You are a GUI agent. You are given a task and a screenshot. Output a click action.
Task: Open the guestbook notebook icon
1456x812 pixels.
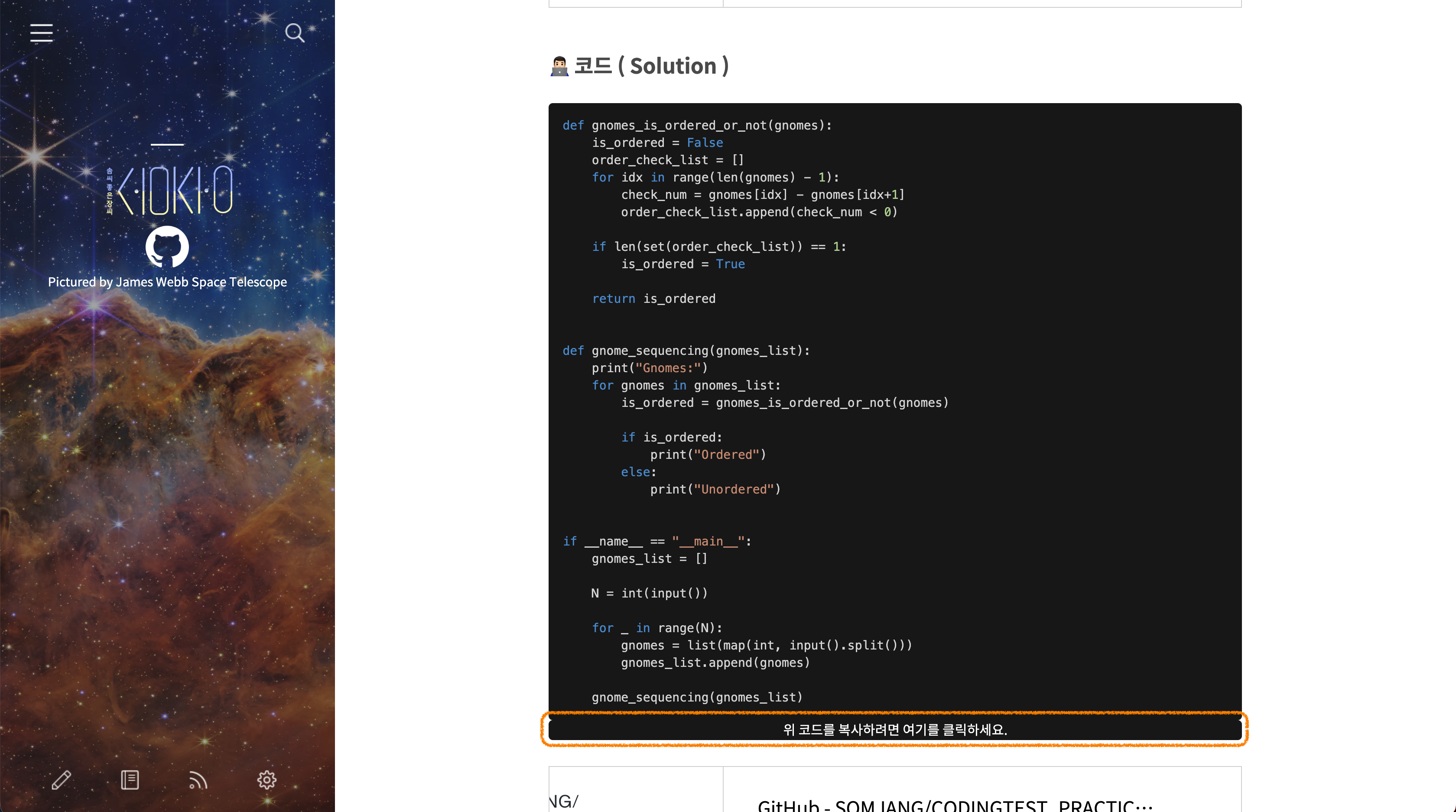[130, 780]
